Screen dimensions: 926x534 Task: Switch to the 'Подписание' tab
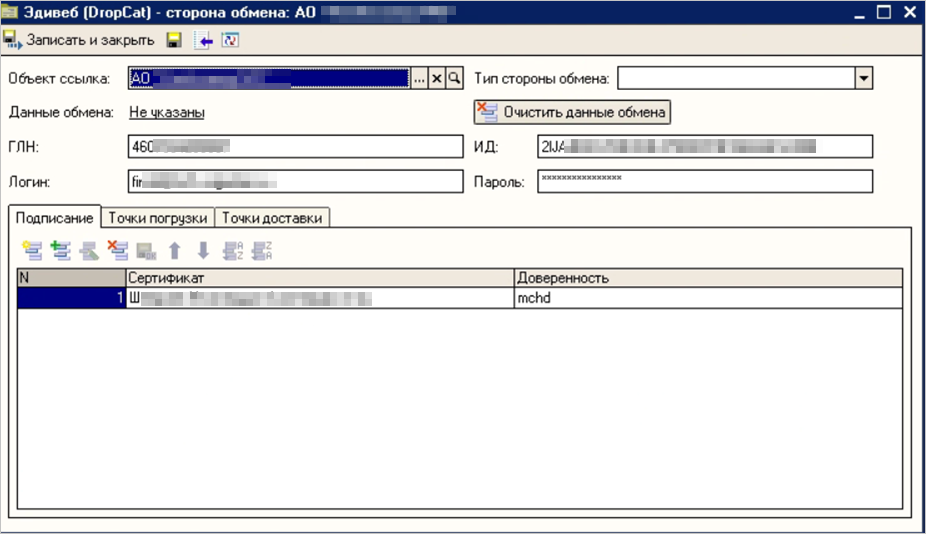pos(54,218)
